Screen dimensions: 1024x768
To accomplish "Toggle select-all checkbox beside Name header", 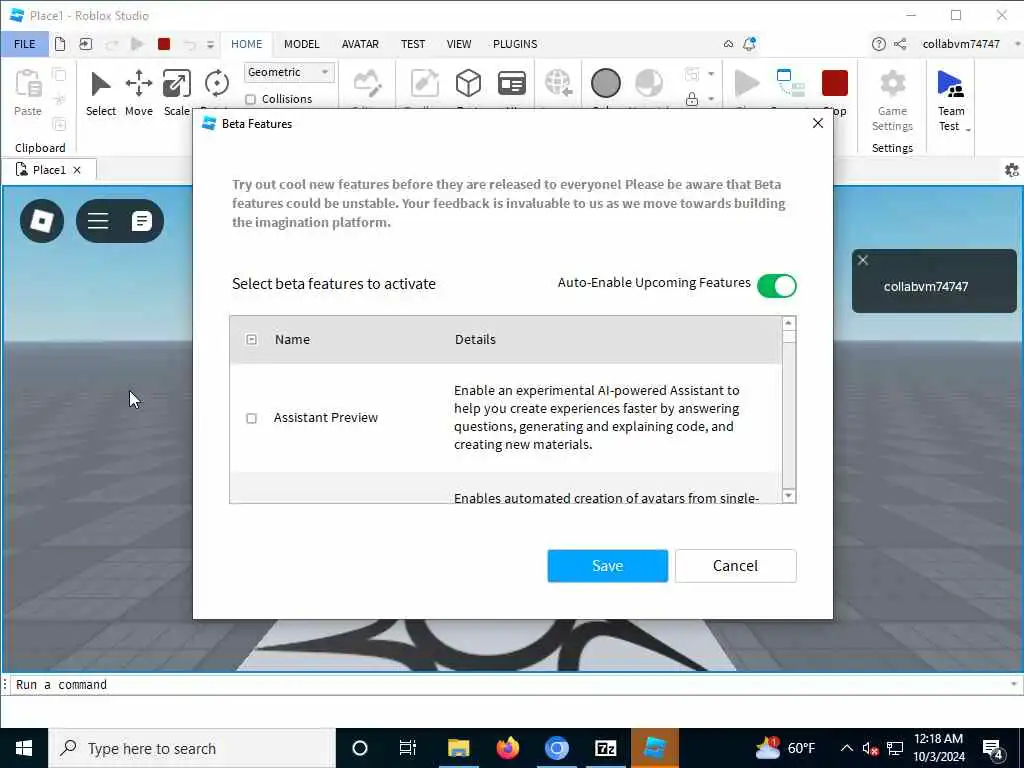I will point(251,340).
